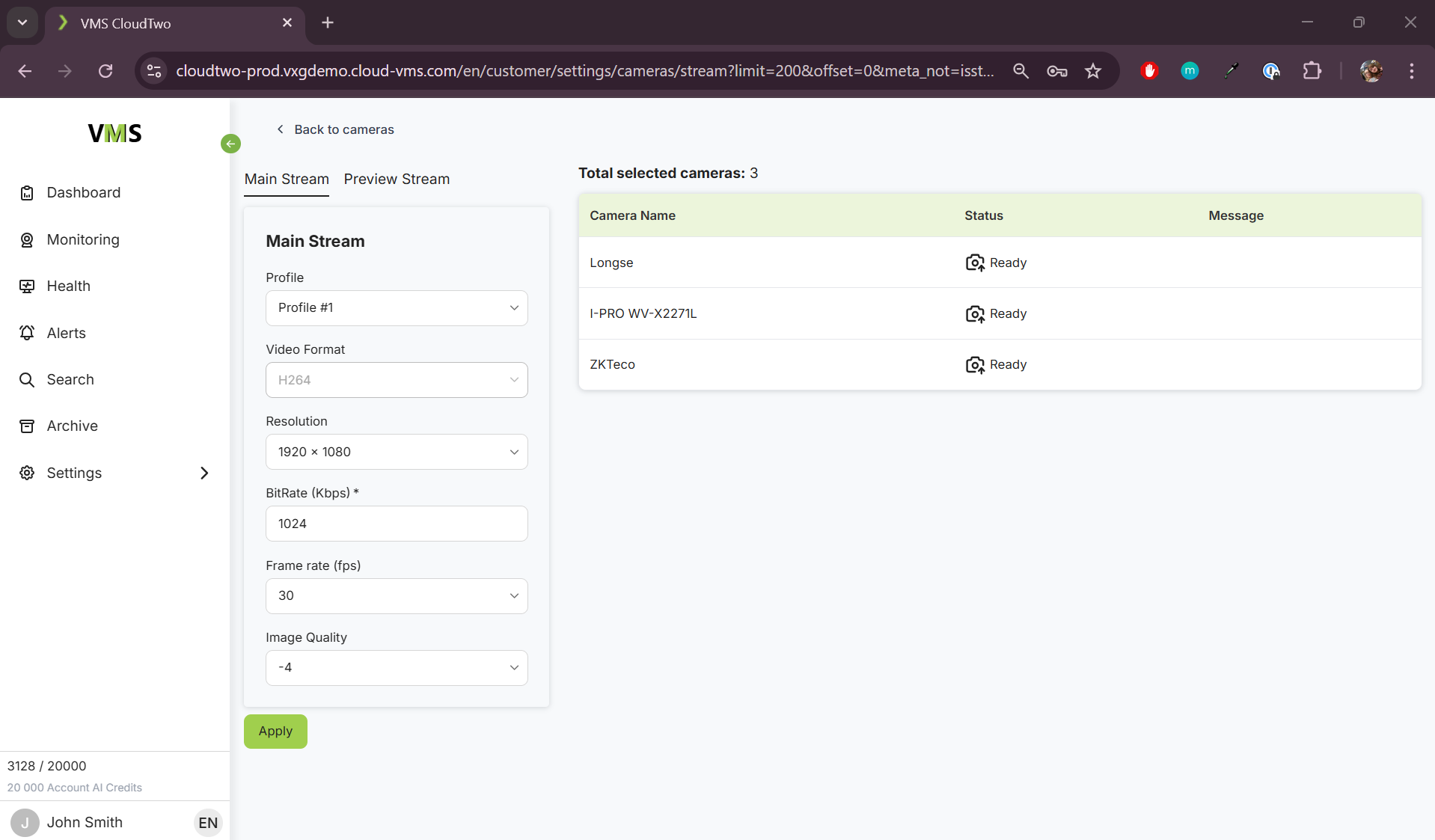Switch to the Preview Stream tab
This screenshot has width=1435, height=840.
[397, 180]
